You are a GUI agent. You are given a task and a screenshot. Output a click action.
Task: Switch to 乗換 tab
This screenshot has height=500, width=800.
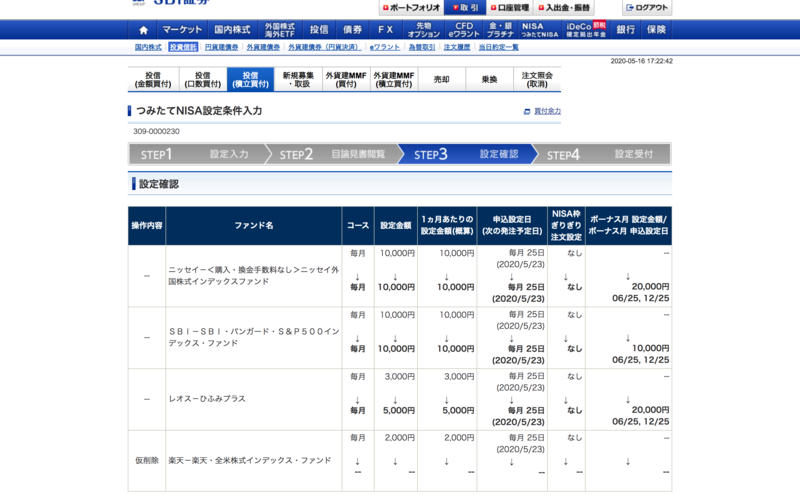489,80
